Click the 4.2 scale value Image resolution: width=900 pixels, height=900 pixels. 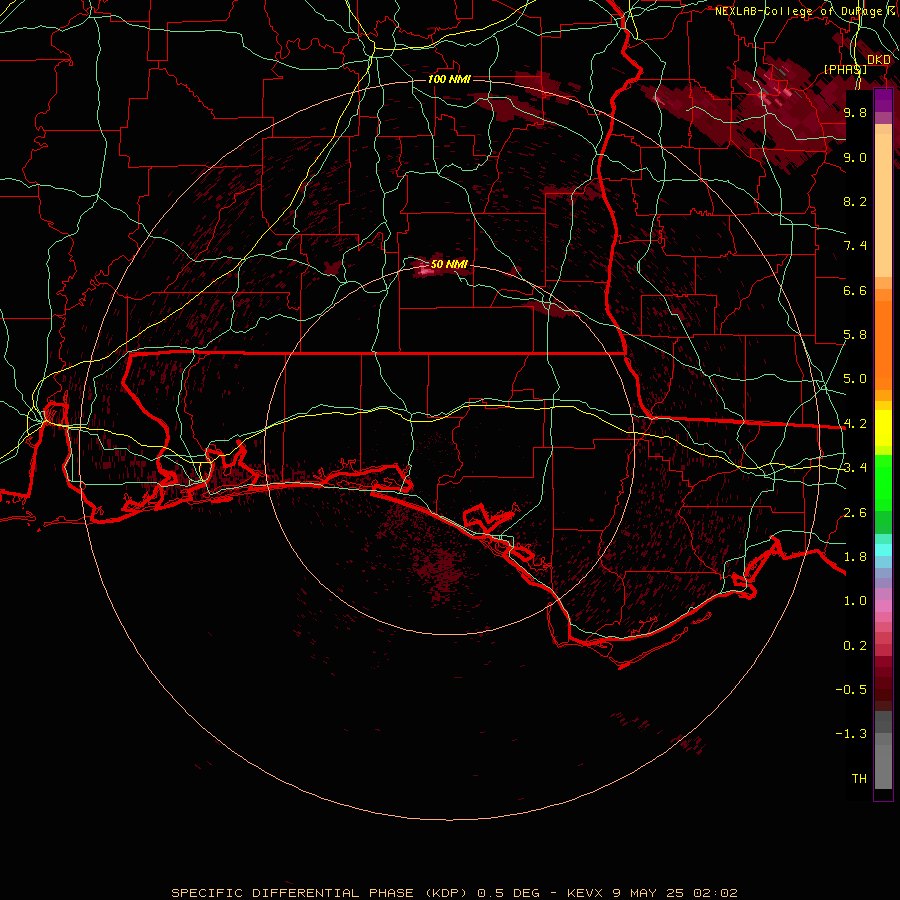855,424
